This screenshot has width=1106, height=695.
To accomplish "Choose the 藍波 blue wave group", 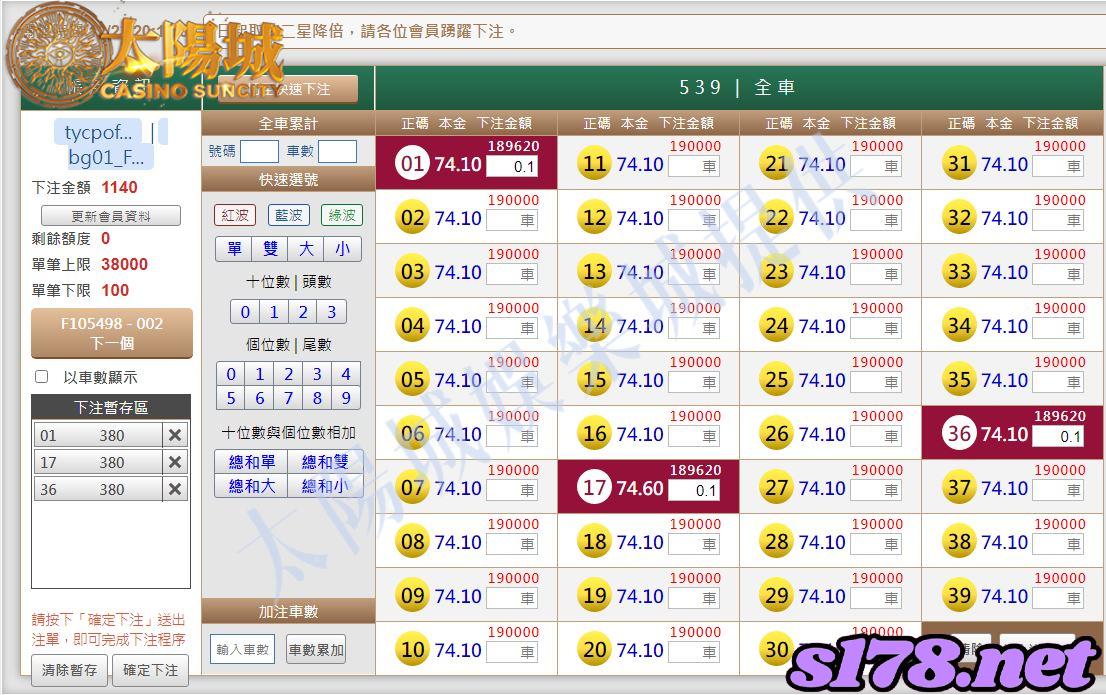I will pos(288,215).
